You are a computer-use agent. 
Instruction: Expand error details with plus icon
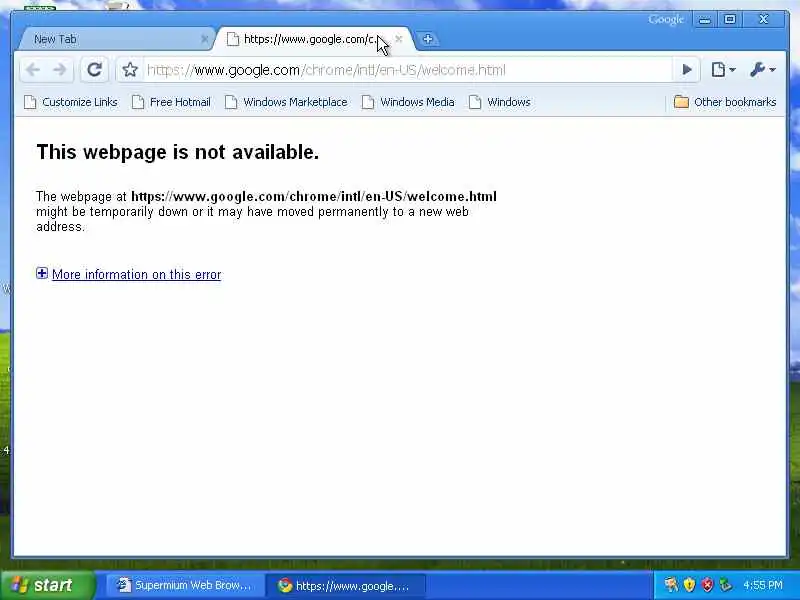42,273
